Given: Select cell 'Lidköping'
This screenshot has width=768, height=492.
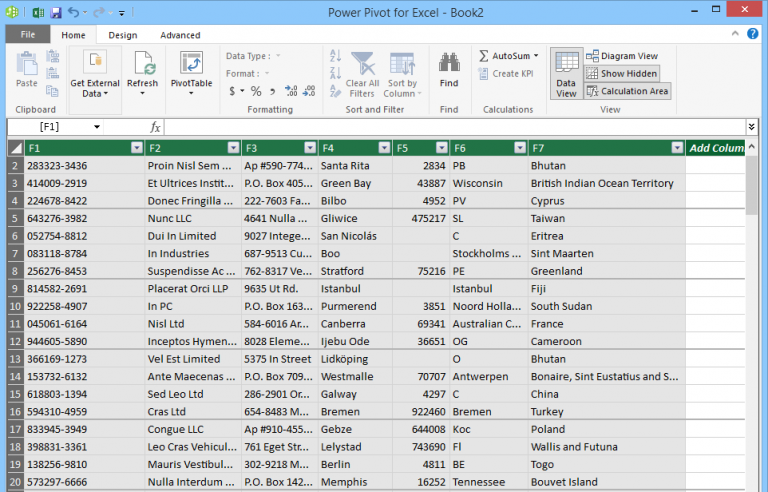Looking at the screenshot, I should click(356, 359).
